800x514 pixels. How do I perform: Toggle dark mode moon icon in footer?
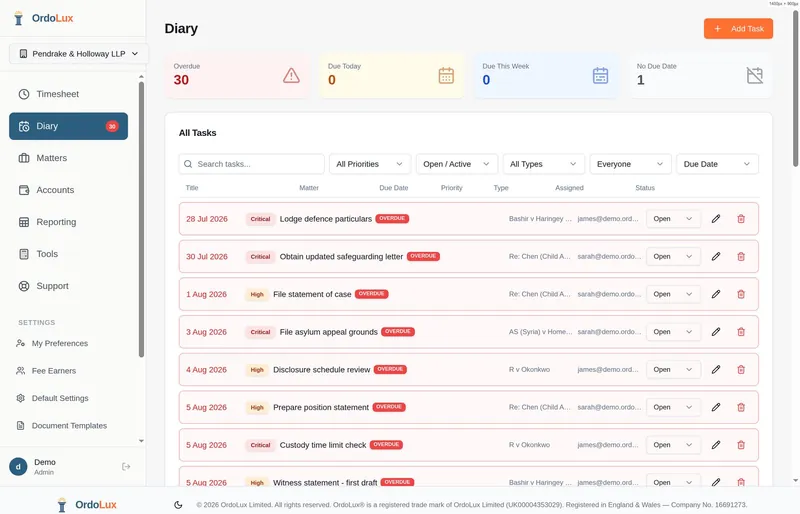(178, 505)
